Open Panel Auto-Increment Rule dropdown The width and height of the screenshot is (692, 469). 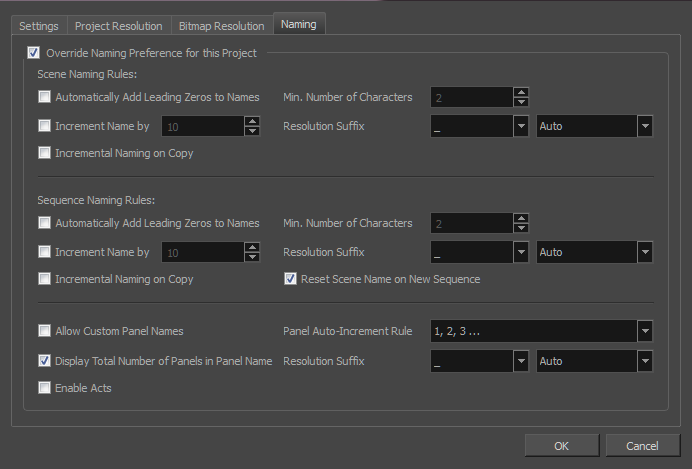click(x=542, y=331)
